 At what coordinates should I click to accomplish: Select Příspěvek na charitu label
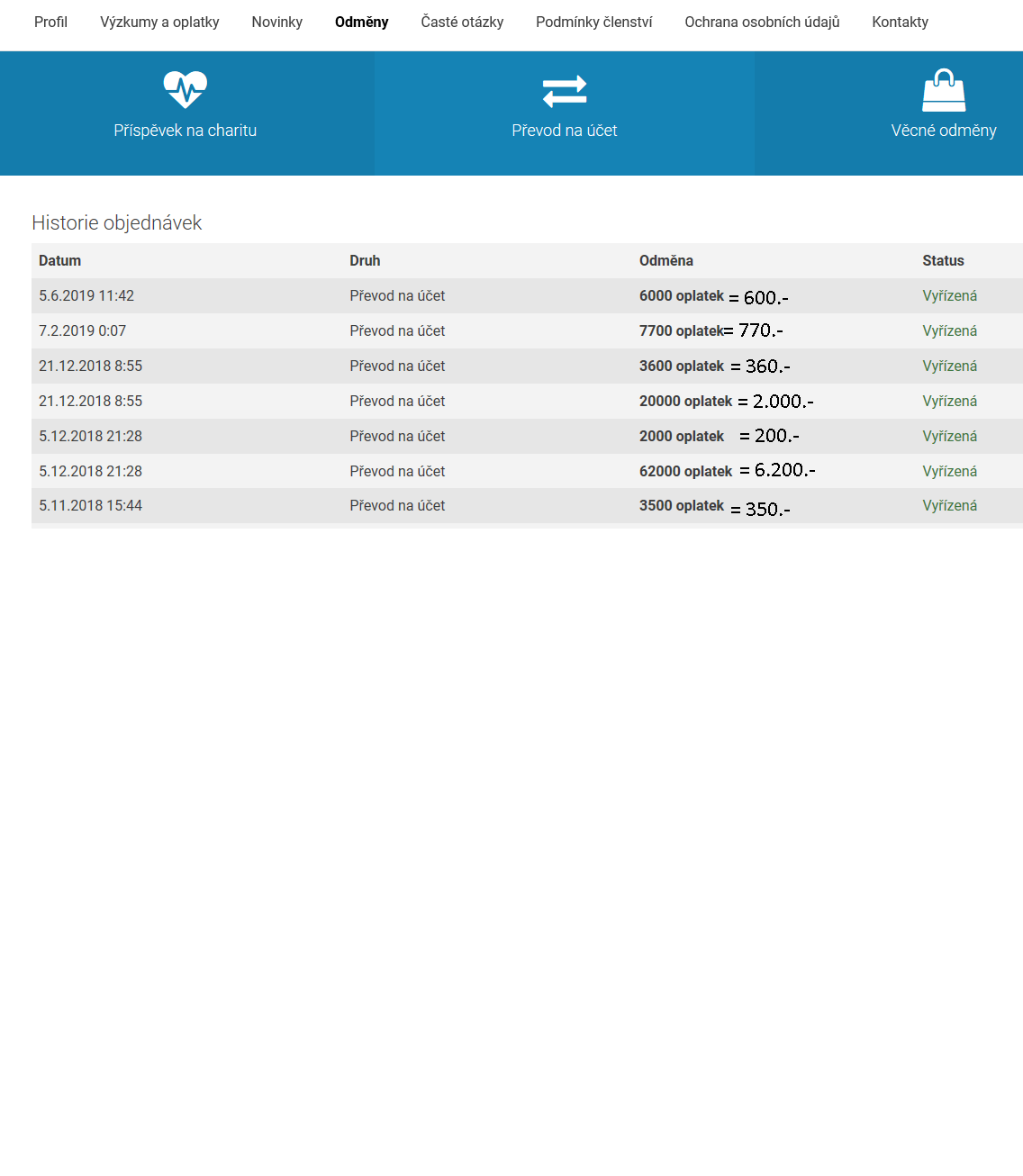click(186, 131)
